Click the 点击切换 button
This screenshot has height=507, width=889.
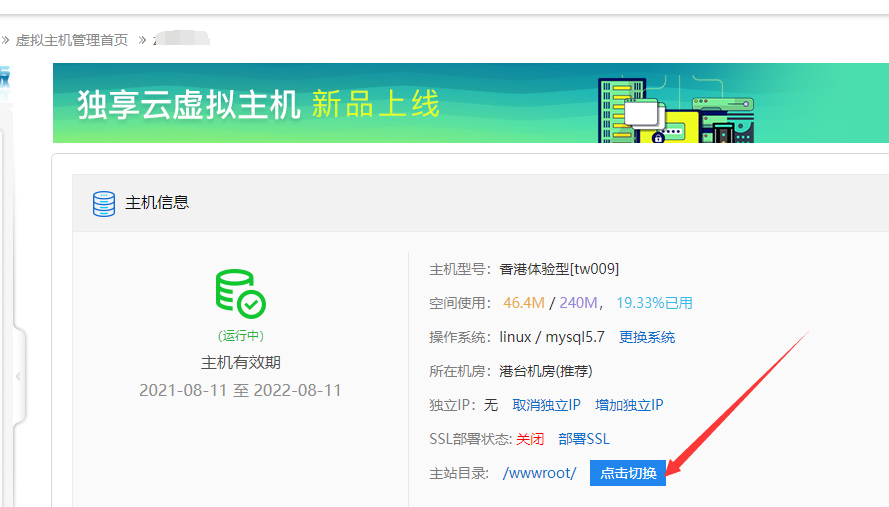pyautogui.click(x=628, y=473)
